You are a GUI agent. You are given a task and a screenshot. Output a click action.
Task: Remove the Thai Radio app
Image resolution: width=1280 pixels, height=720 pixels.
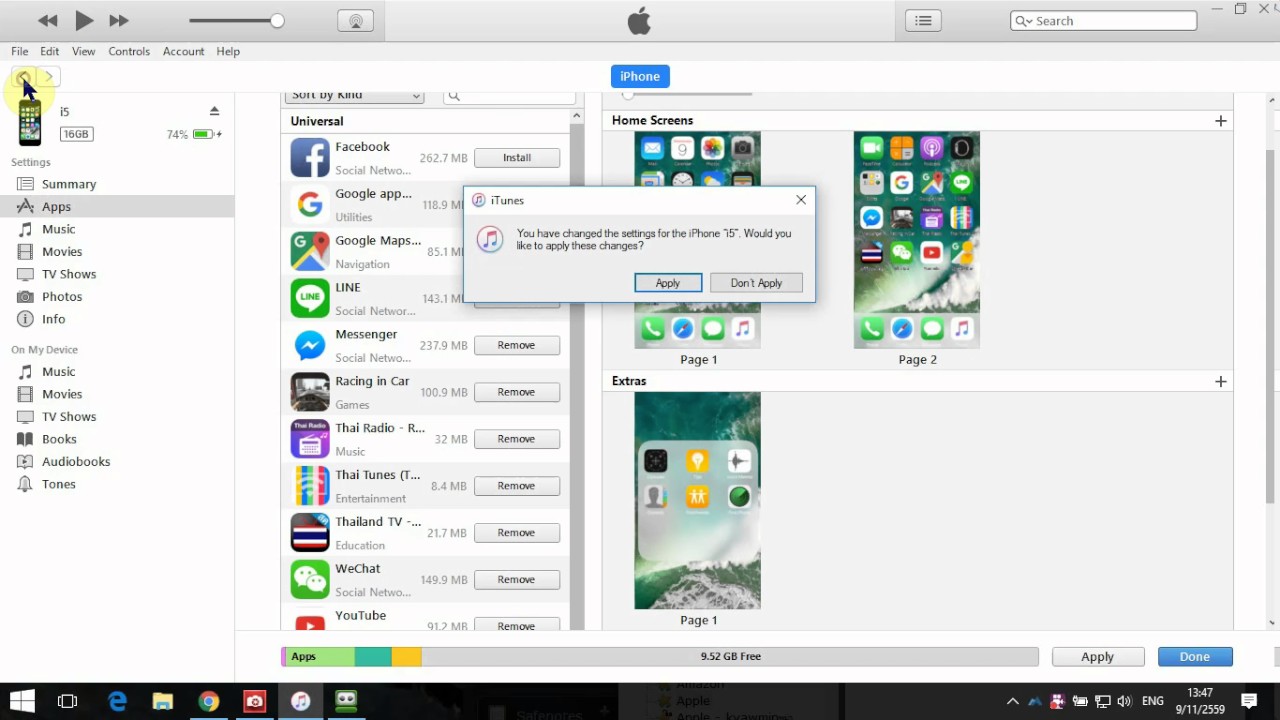click(517, 439)
